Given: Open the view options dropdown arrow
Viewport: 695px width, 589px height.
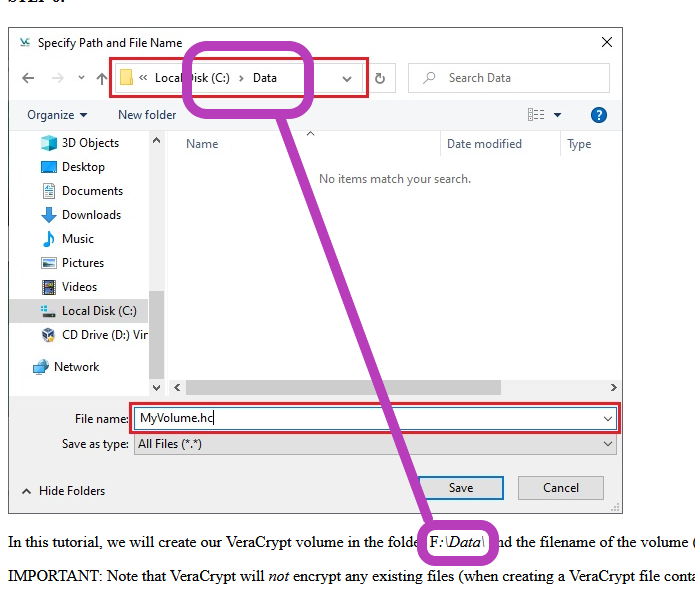Looking at the screenshot, I should 558,115.
